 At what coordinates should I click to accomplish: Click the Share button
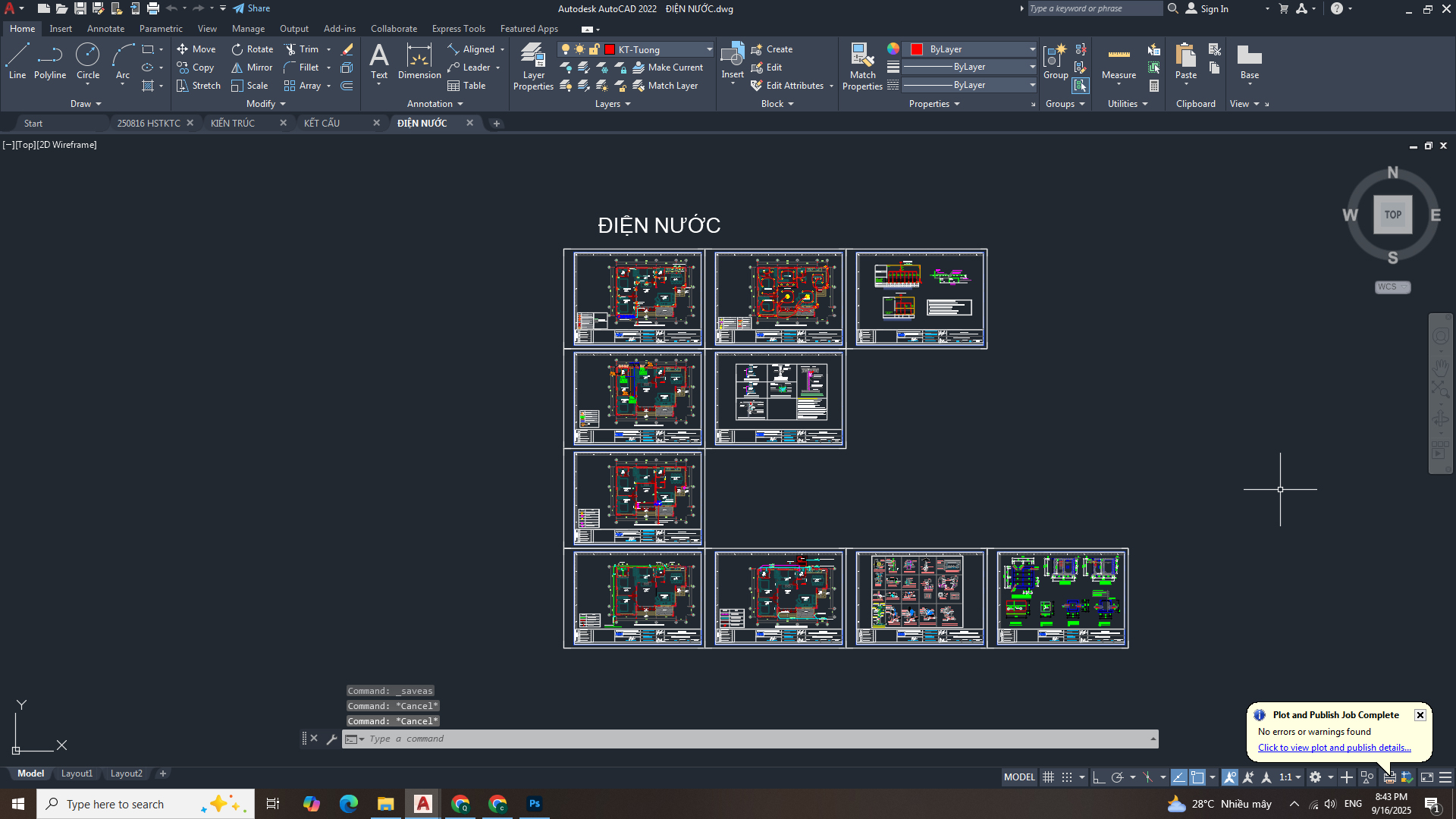tap(252, 8)
